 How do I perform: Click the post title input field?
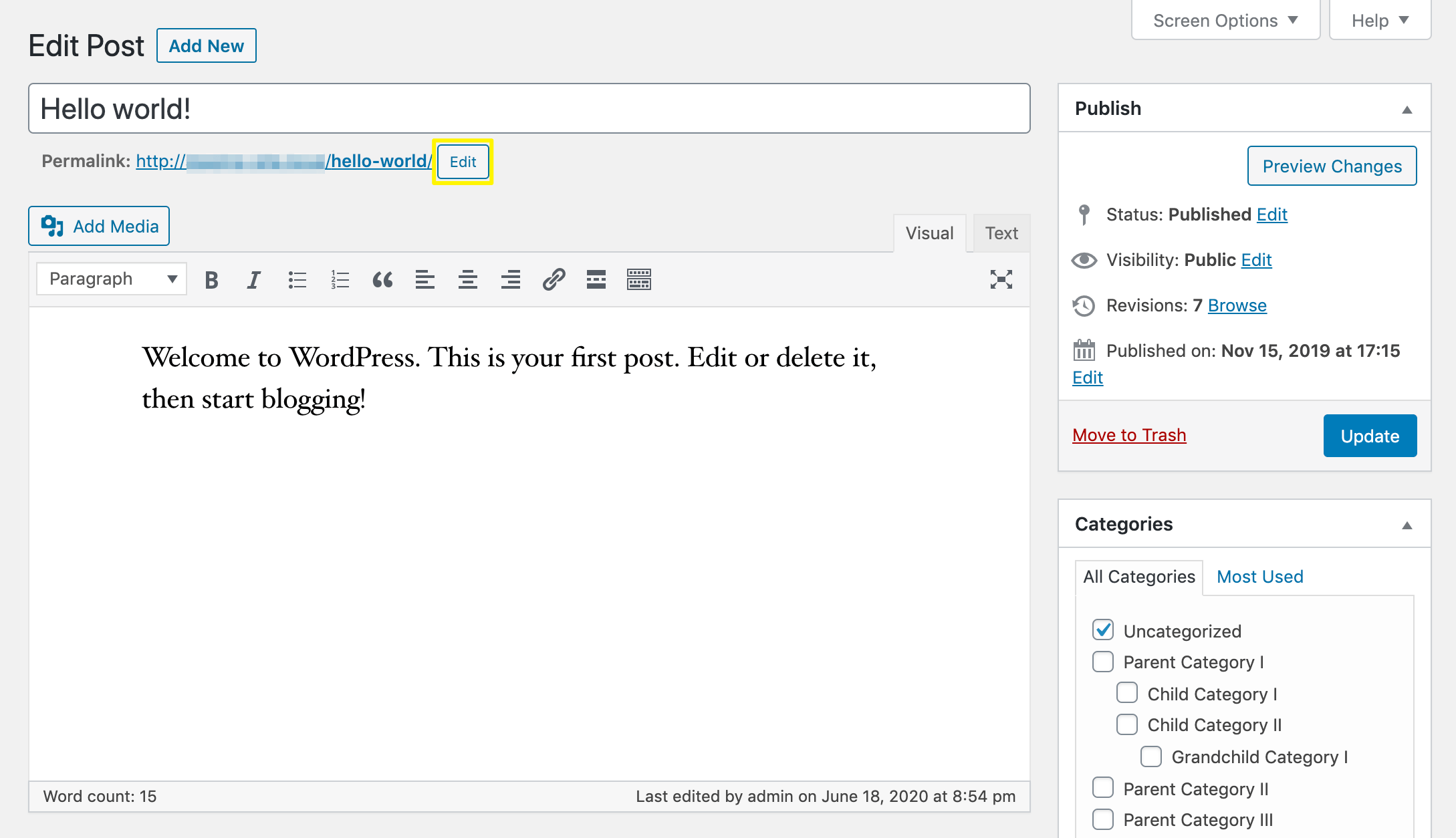(x=530, y=108)
